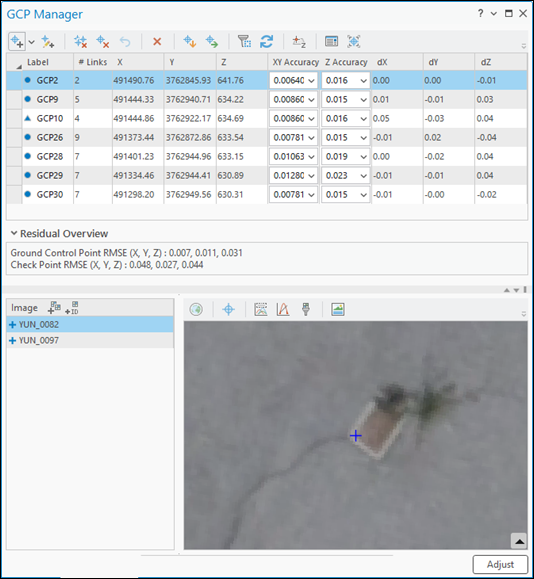Image resolution: width=534 pixels, height=579 pixels.
Task: Select the GCP29 row label
Action: 50,175
